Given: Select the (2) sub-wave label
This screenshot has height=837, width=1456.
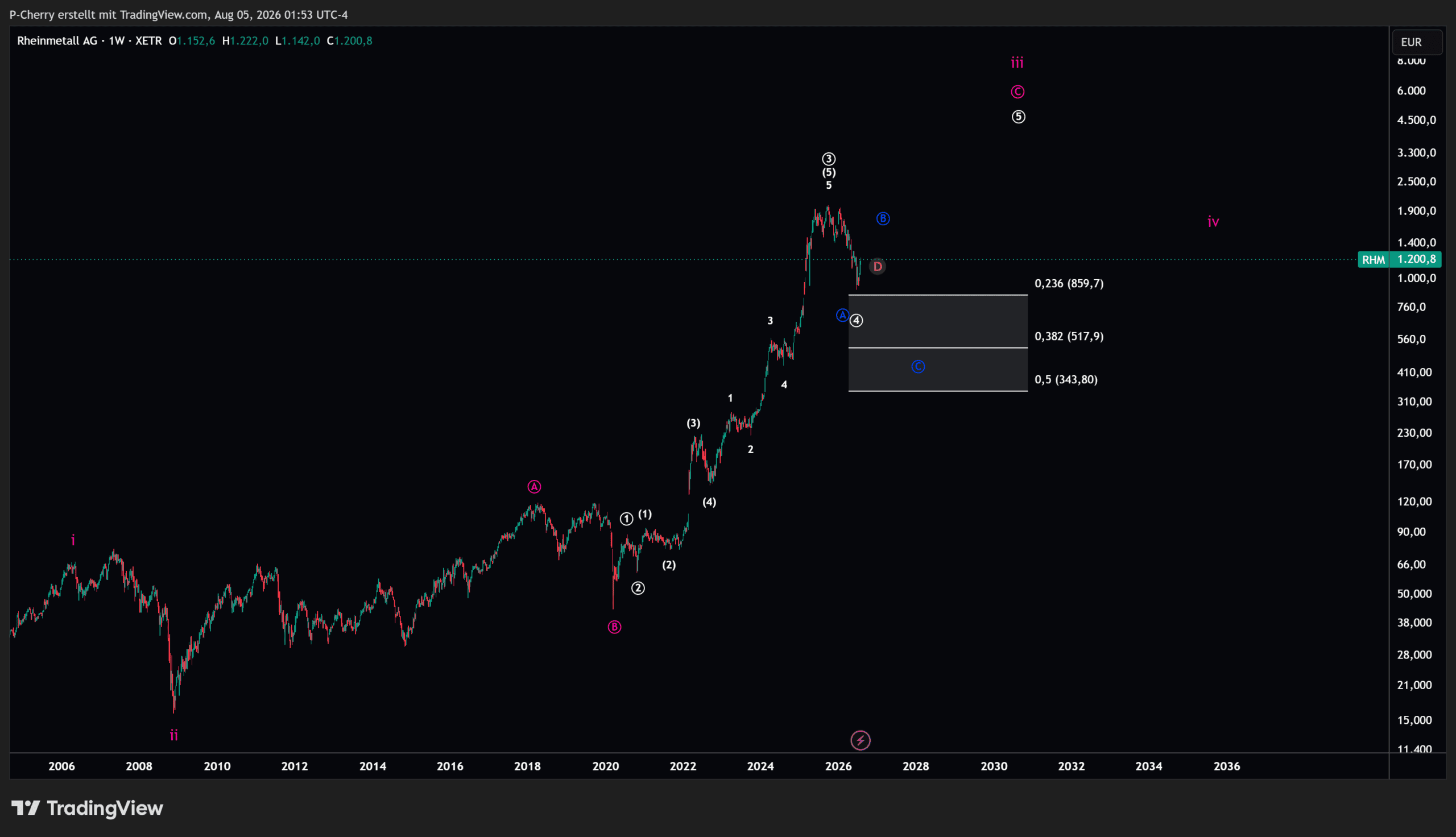Looking at the screenshot, I should (x=668, y=565).
